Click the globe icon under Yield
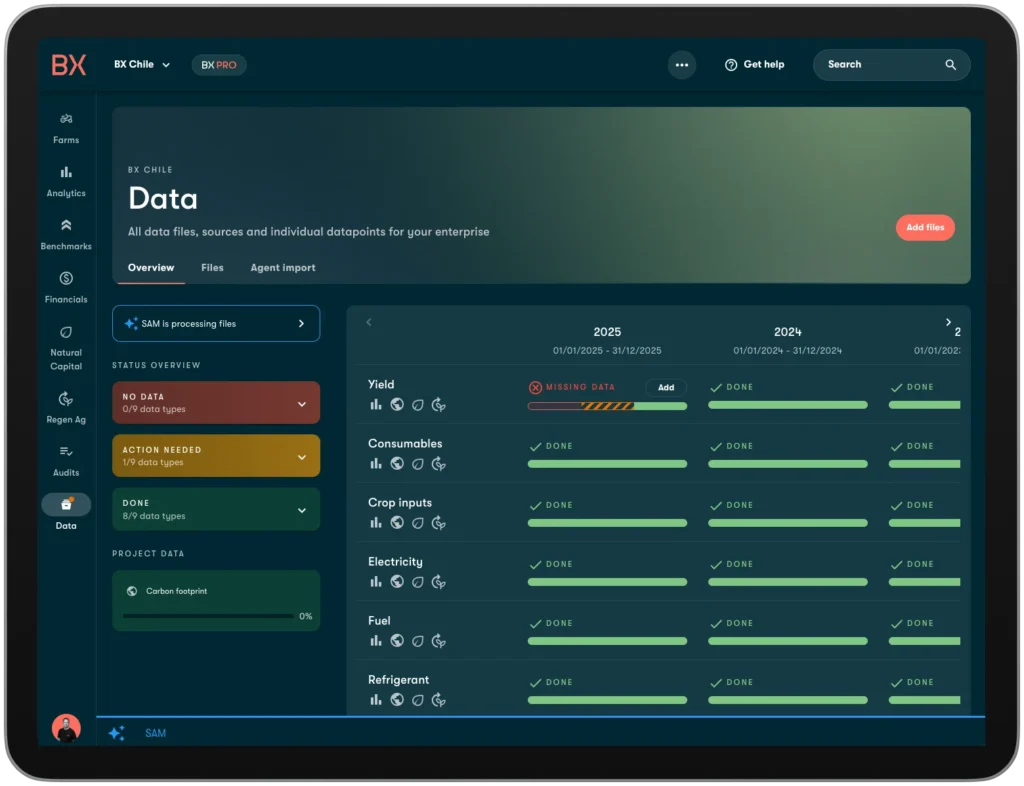 (x=397, y=404)
